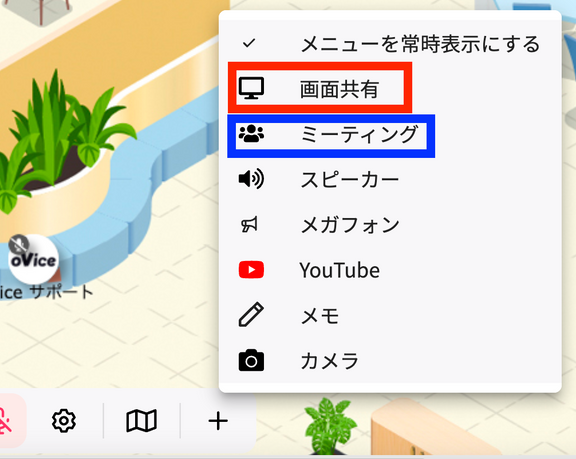Screen dimensions: 576x459
Task: Expand more options with the plus button
Action: [218, 421]
